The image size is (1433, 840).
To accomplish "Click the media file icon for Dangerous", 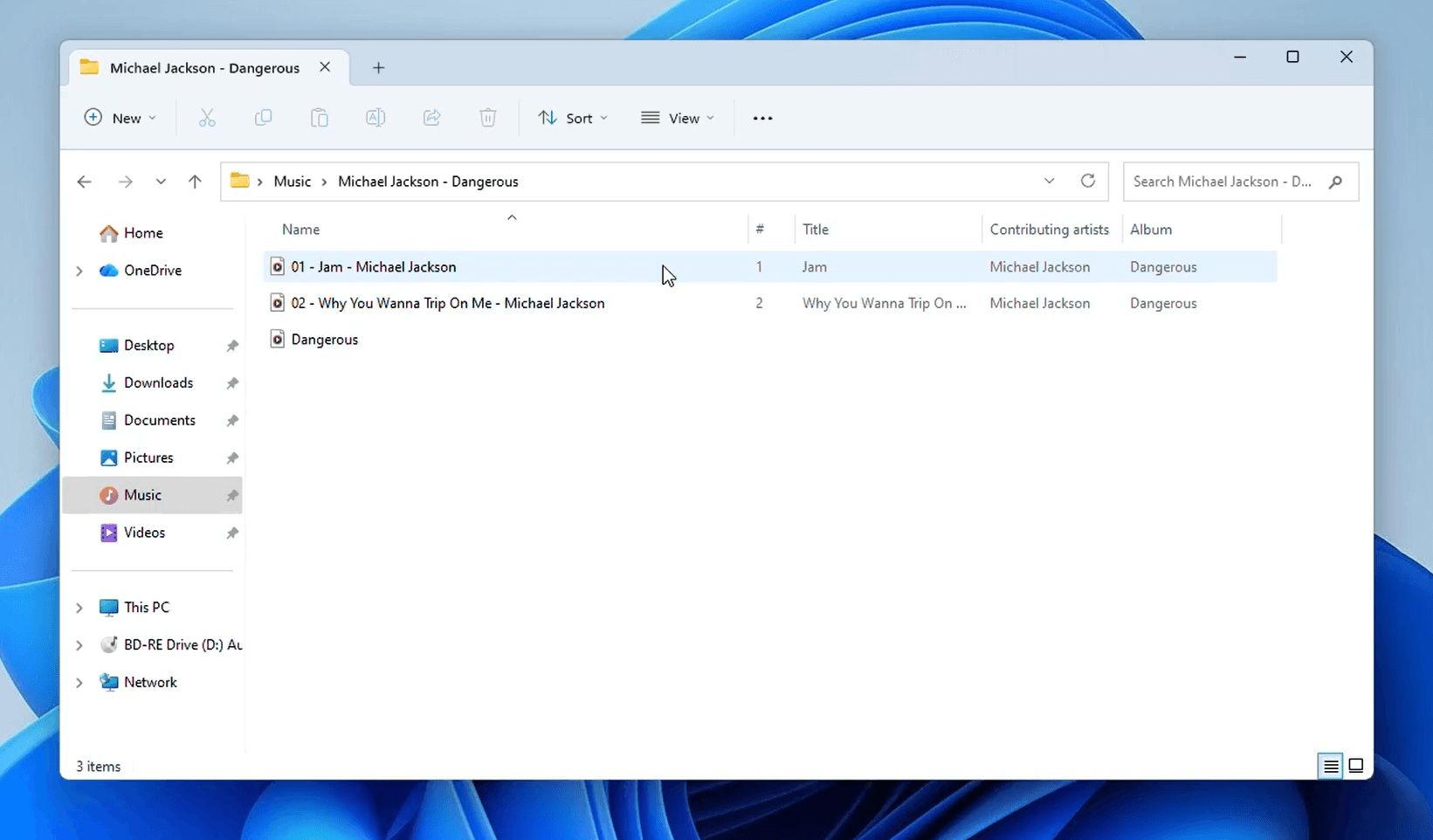I will pos(277,339).
